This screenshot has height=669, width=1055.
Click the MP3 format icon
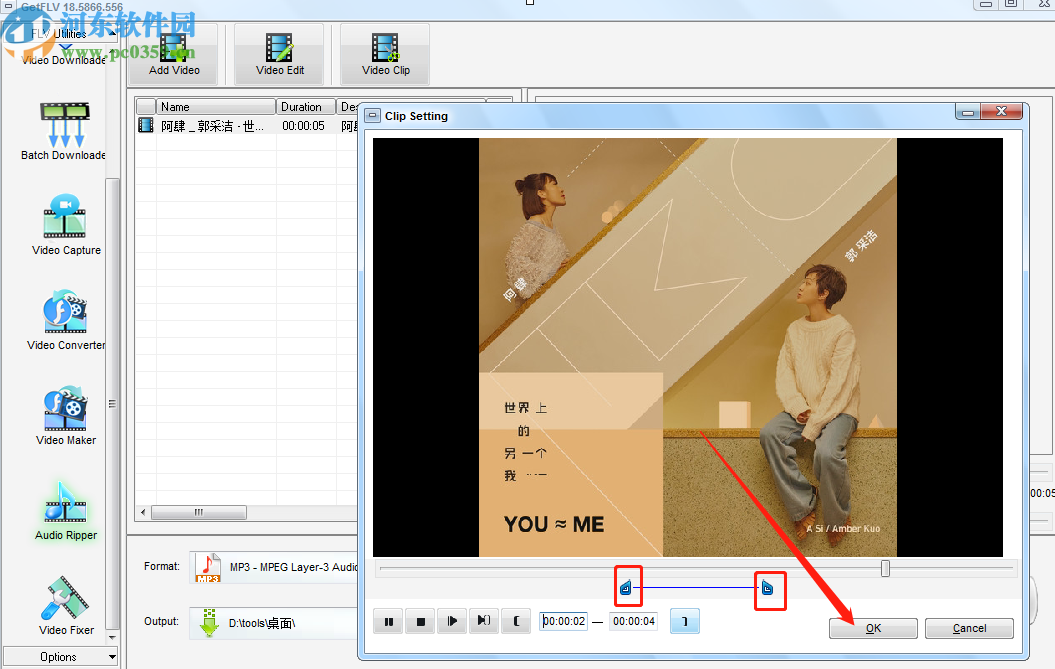click(x=208, y=567)
